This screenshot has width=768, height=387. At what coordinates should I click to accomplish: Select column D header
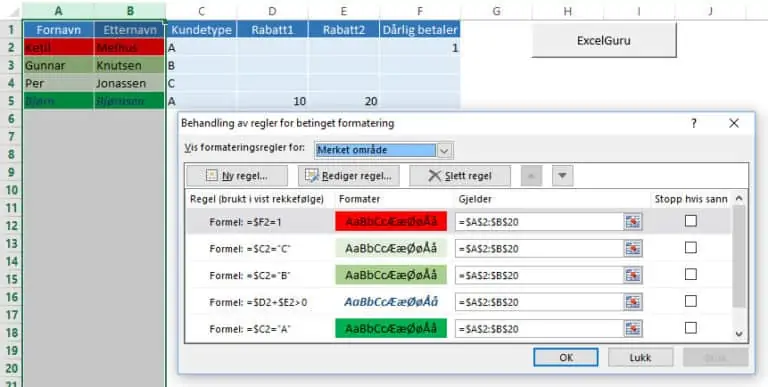272,11
